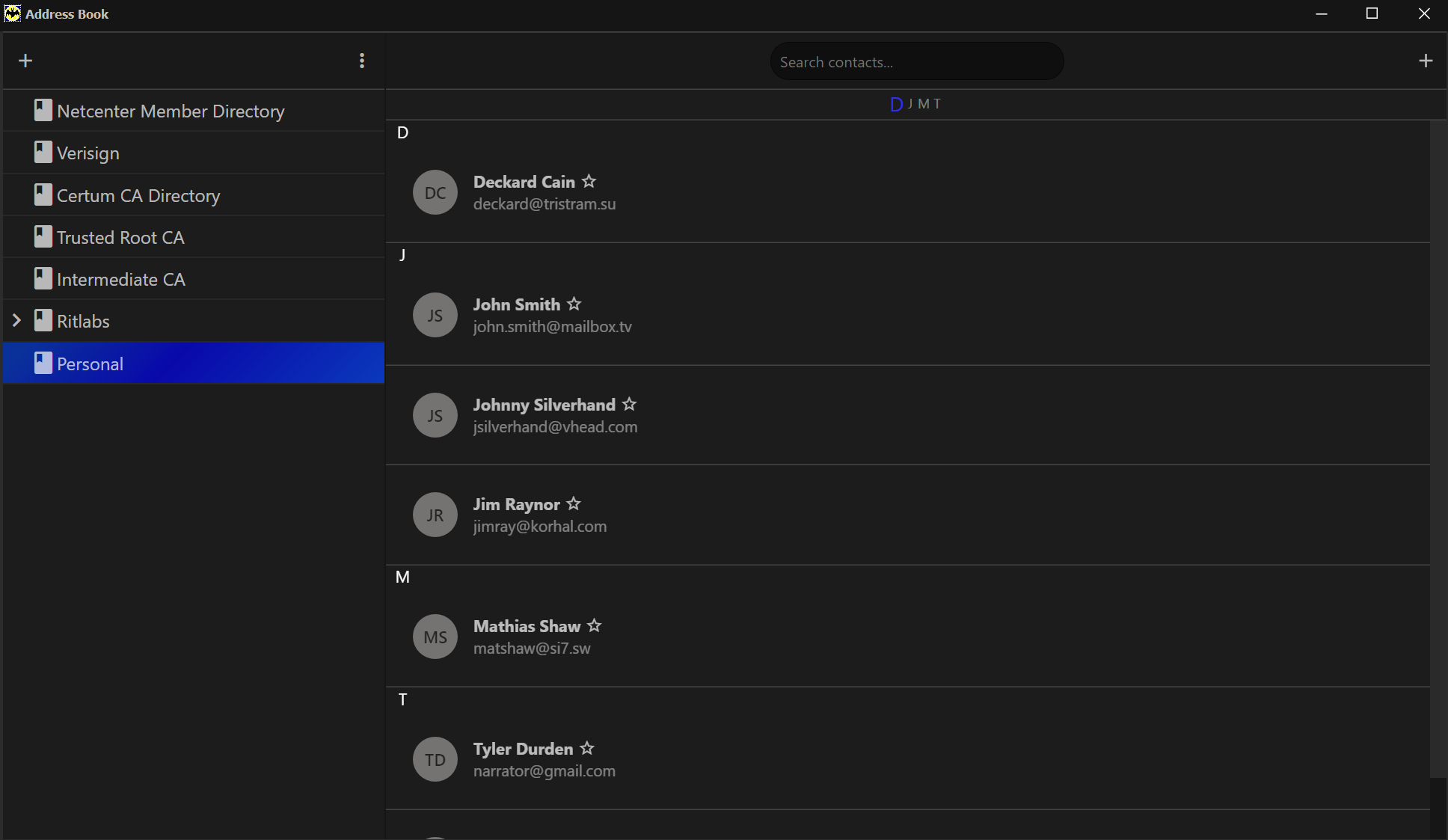Toggle favorite star for Tyler Durden
Screen dimensions: 1448x840
587,748
